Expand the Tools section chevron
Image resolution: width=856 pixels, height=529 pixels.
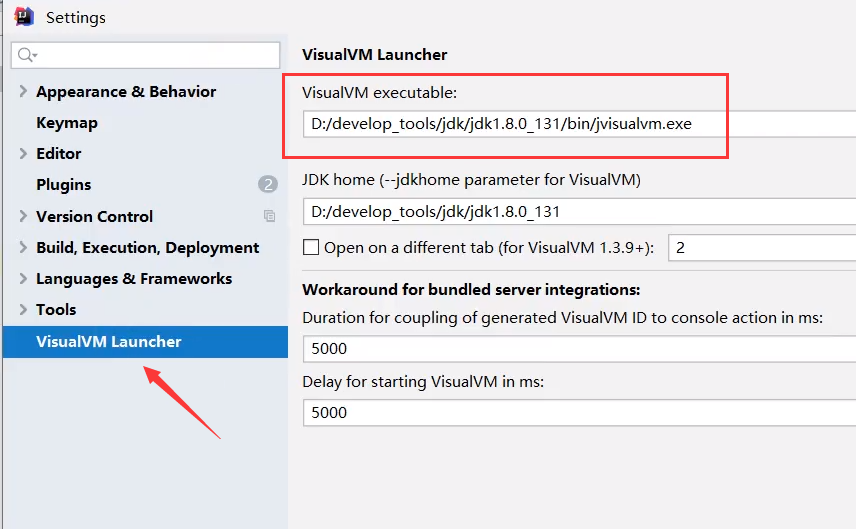(23, 310)
